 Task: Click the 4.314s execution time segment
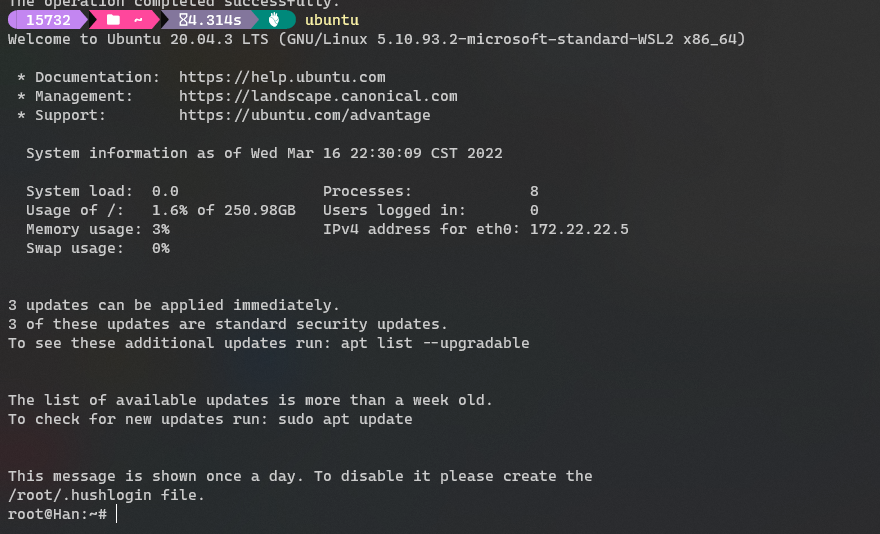click(x=210, y=20)
